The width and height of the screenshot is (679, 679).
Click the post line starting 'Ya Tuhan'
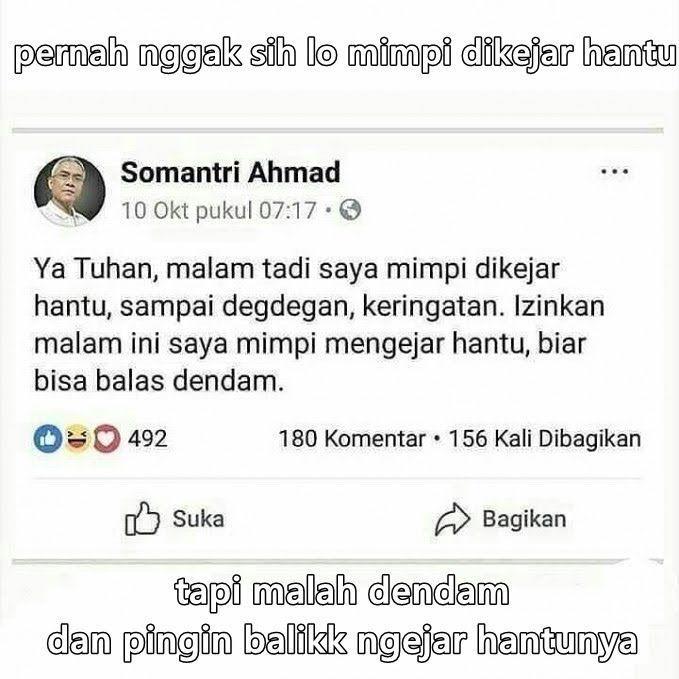[297, 269]
